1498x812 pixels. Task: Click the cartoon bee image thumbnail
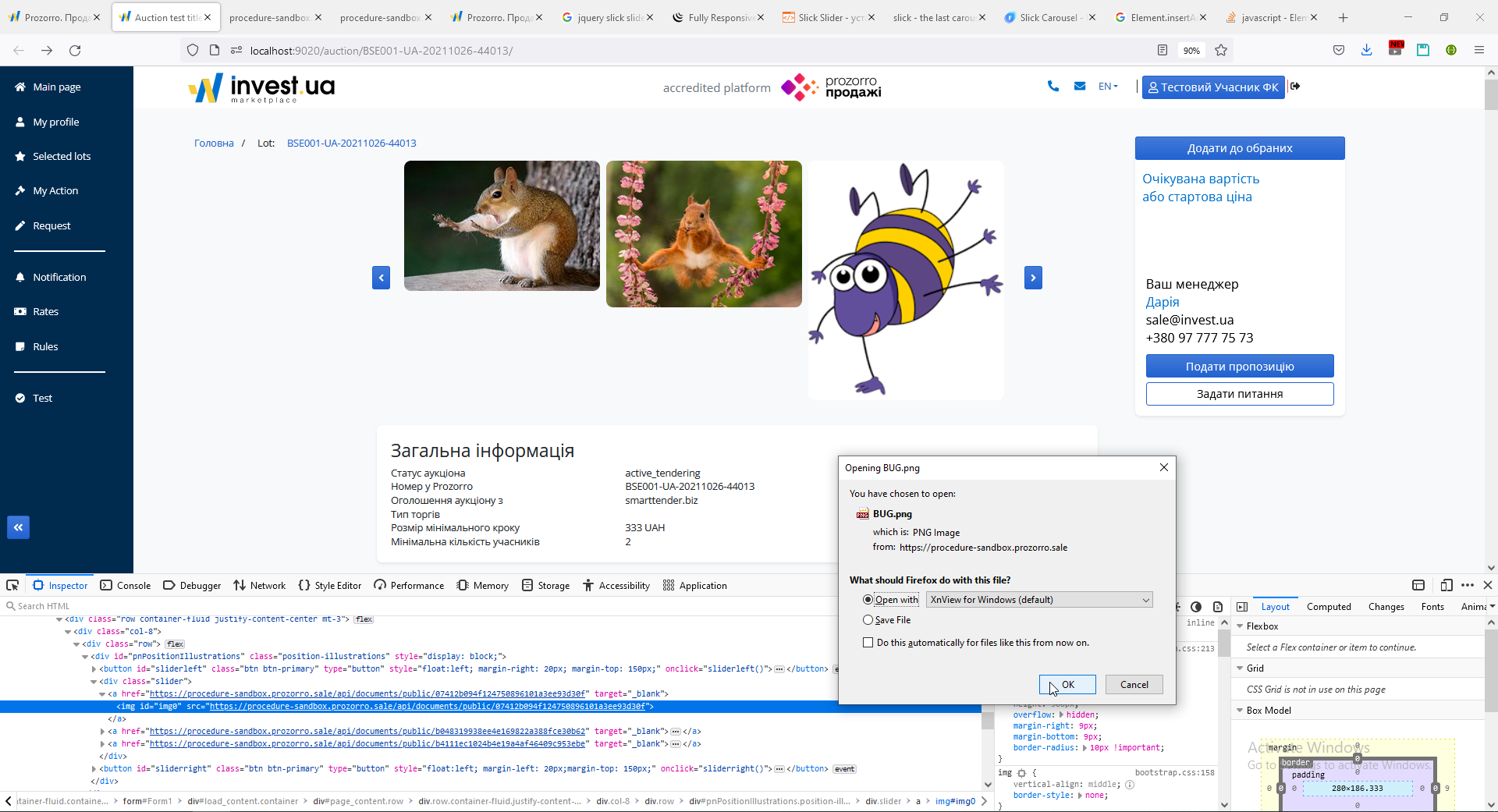pos(906,280)
